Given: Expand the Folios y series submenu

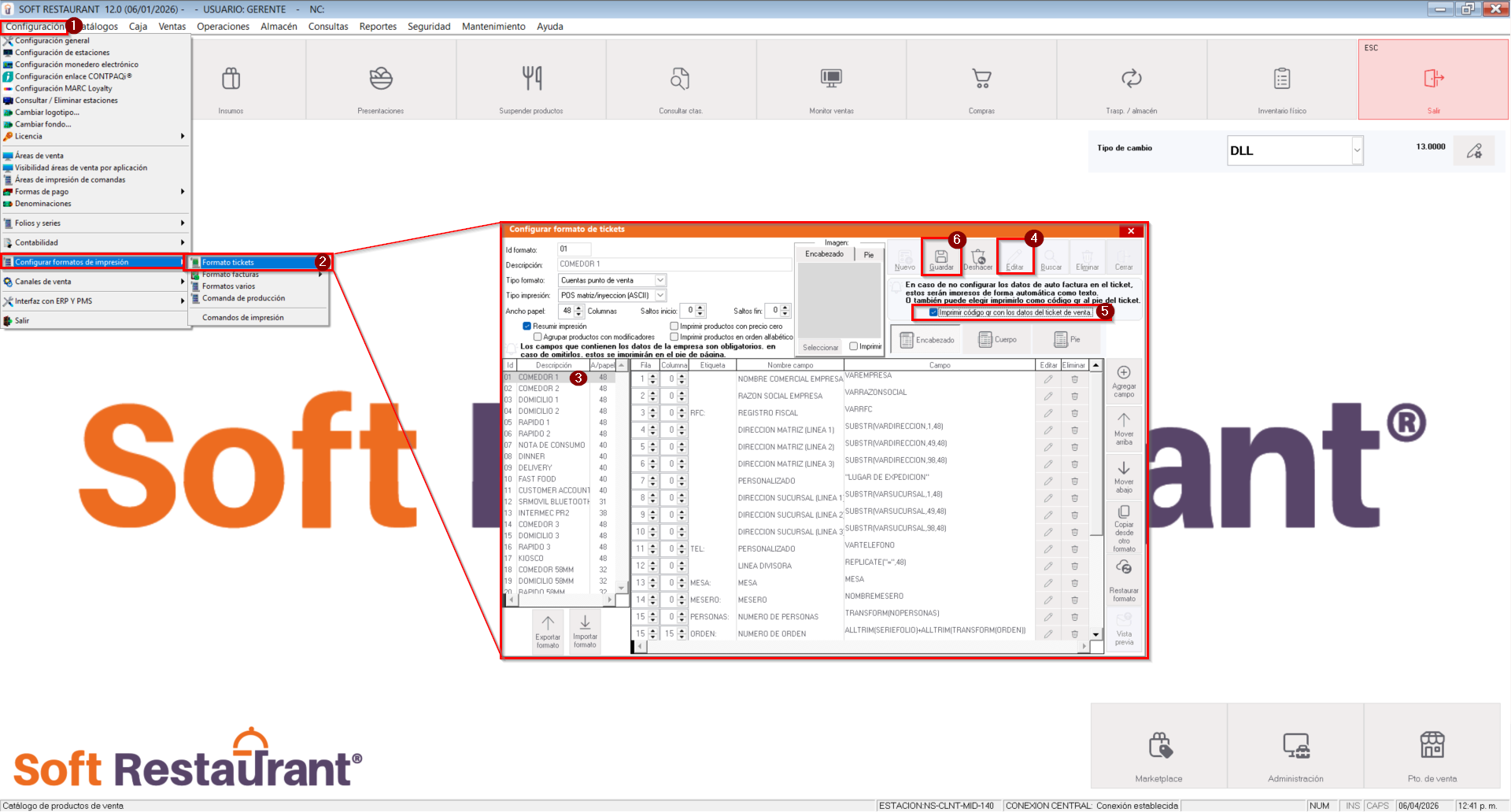Looking at the screenshot, I should 95,223.
